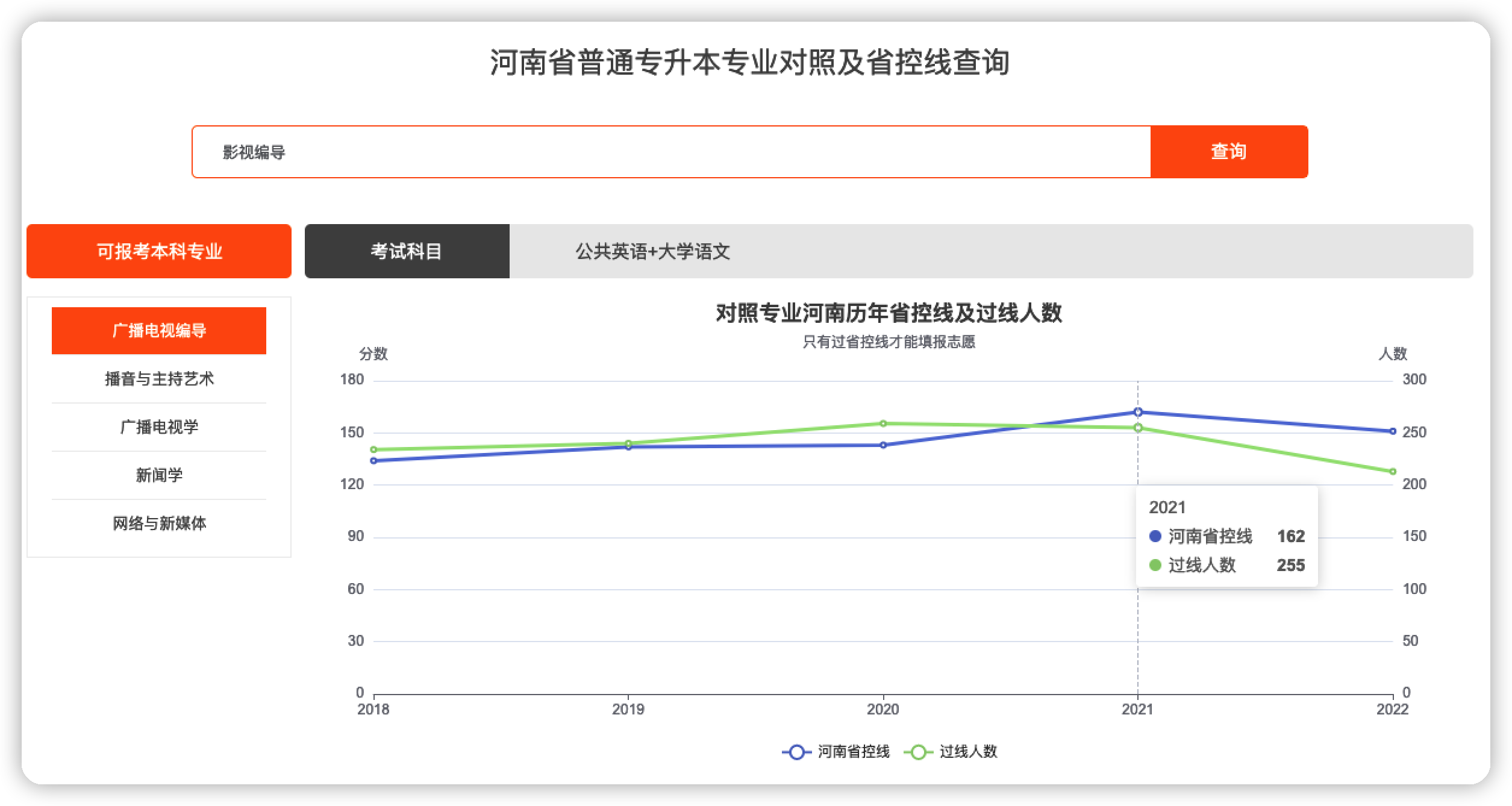Pick 新闻学 from the major list
The width and height of the screenshot is (1512, 806).
click(159, 475)
